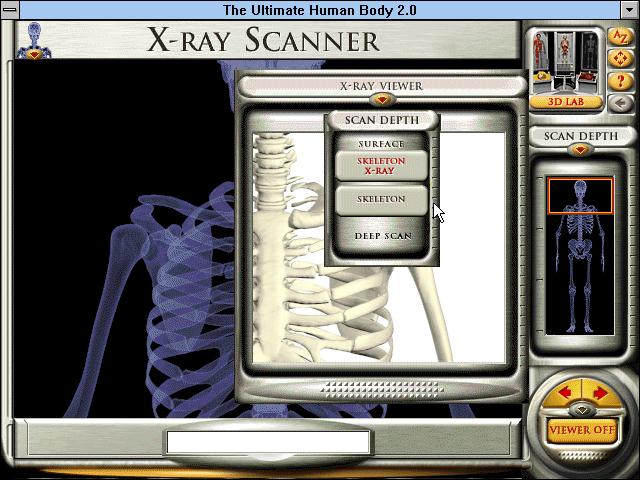
Task: Click the skeleton figure icon beside X-Ray Scanner title
Action: click(x=34, y=40)
